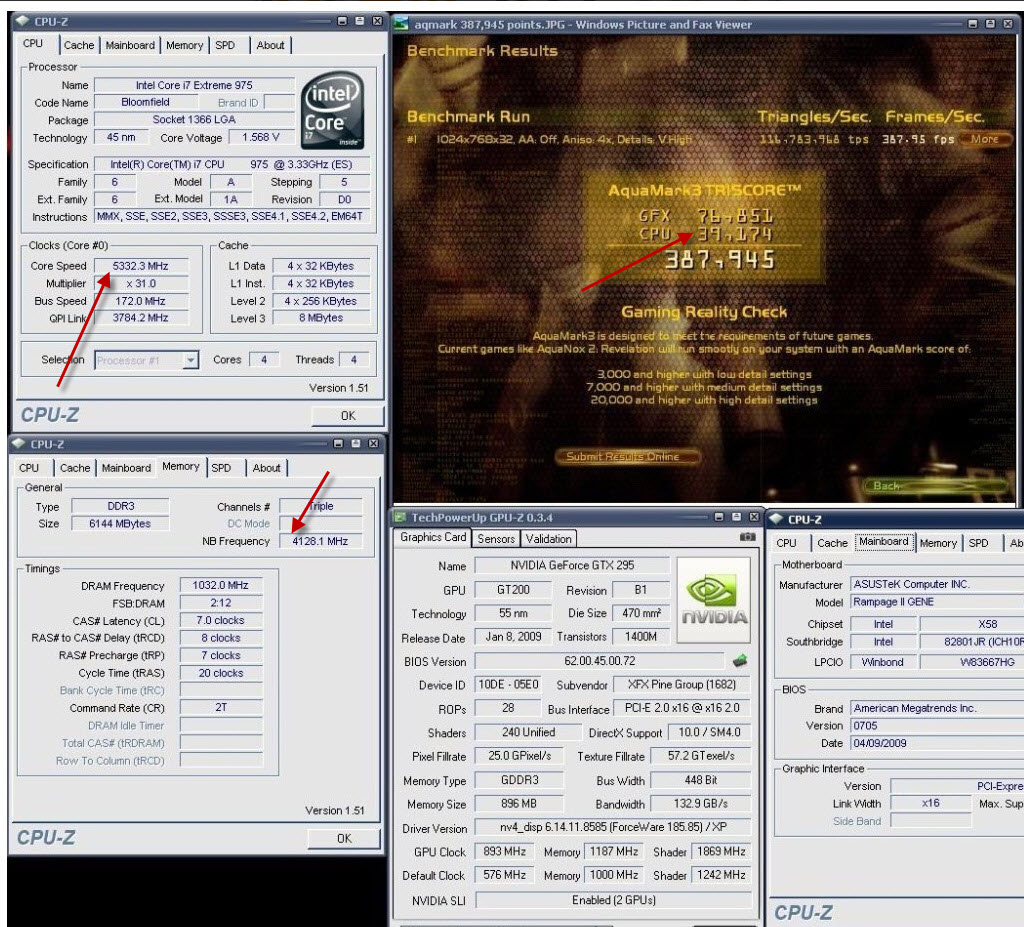1024x927 pixels.
Task: Click the CAS# Latency value '7.0 clocks'
Action: [221, 620]
